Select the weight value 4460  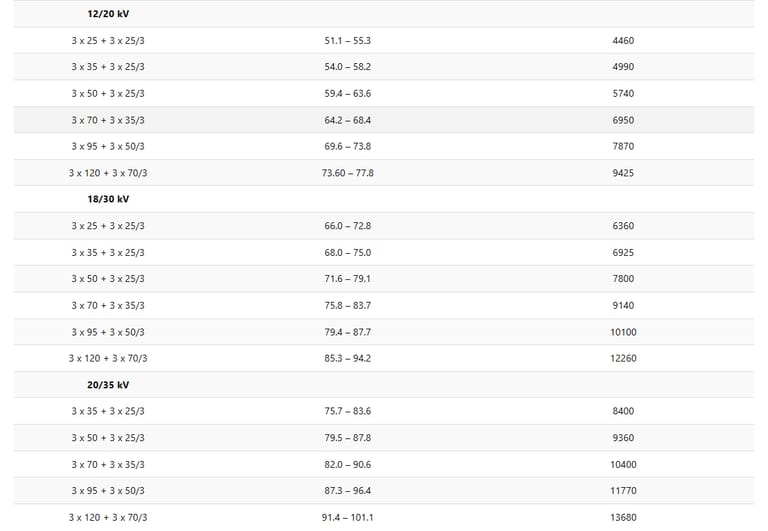623,41
